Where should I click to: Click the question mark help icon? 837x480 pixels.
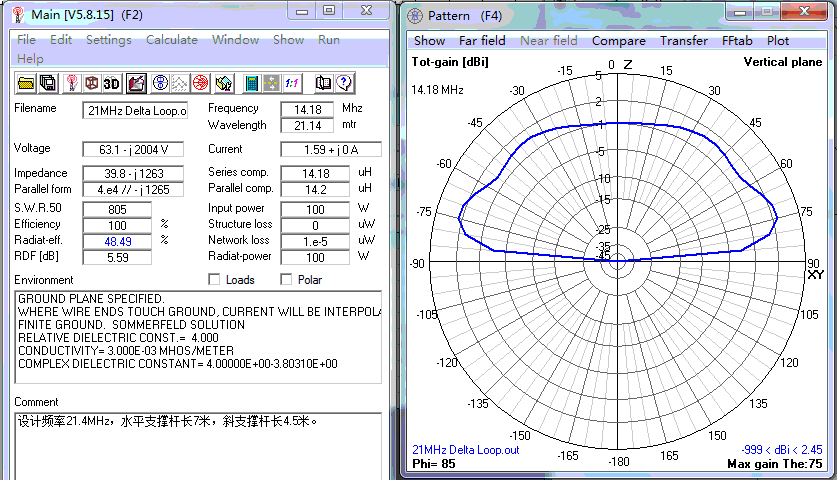coord(344,83)
